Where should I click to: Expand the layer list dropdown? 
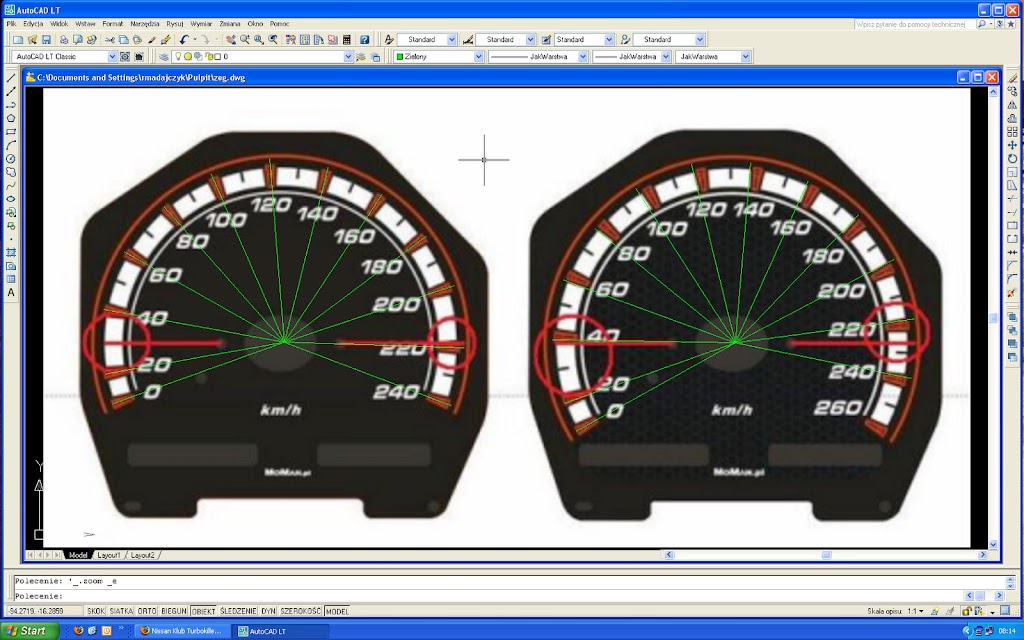348,57
